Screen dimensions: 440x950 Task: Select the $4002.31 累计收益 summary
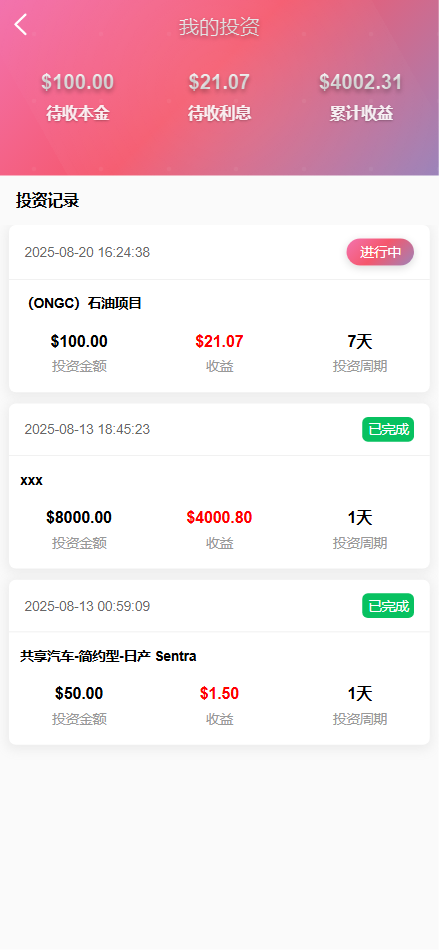tap(361, 97)
